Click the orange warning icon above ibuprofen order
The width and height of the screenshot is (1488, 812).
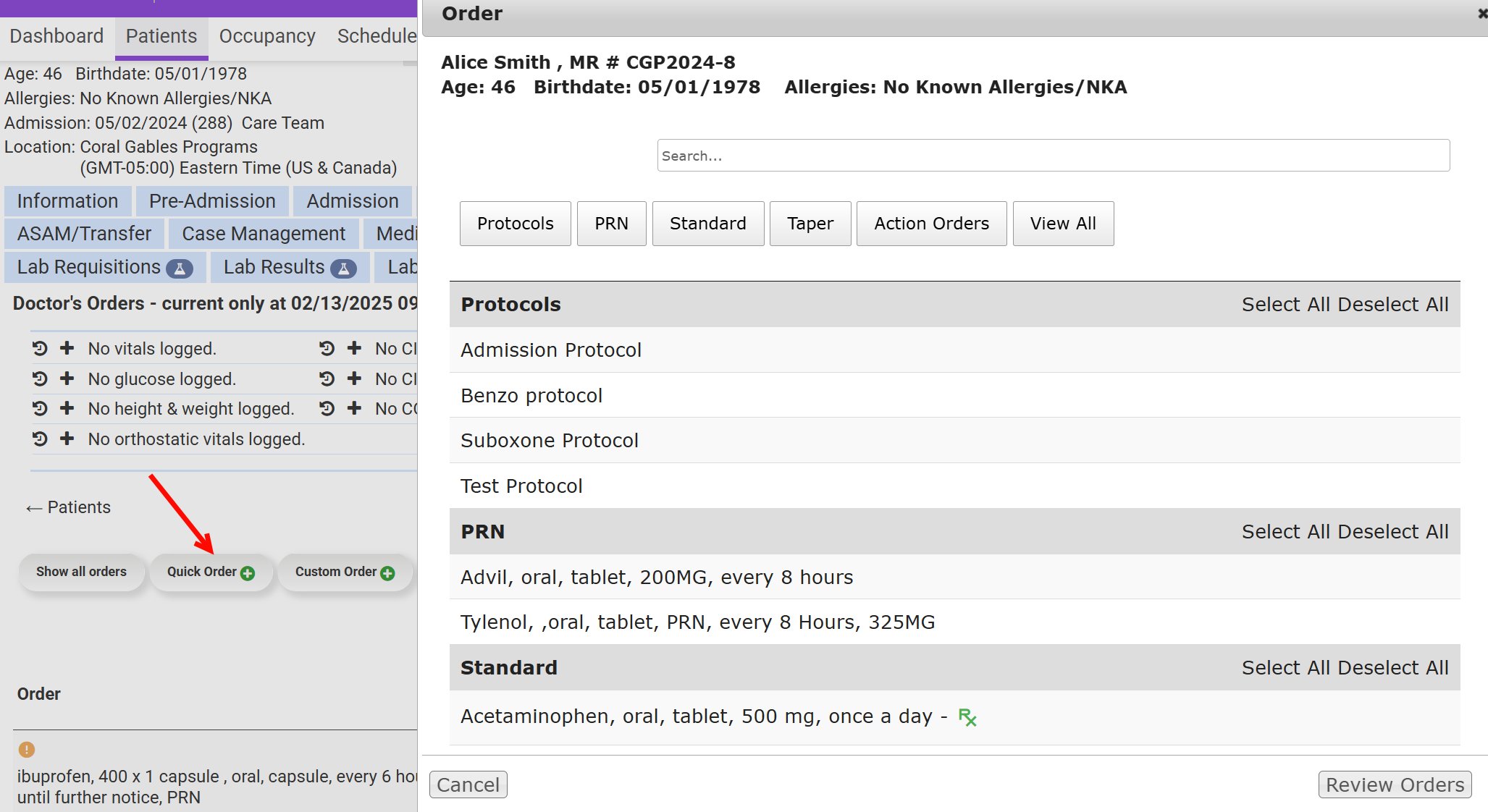pyautogui.click(x=27, y=750)
